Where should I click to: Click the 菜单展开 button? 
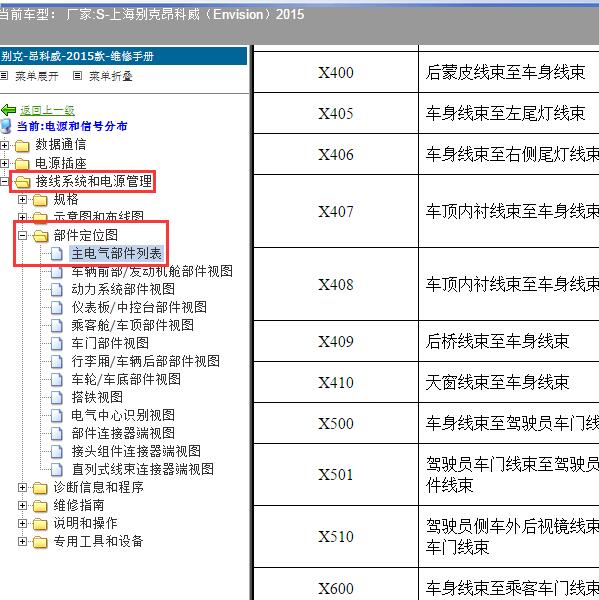(x=37, y=76)
